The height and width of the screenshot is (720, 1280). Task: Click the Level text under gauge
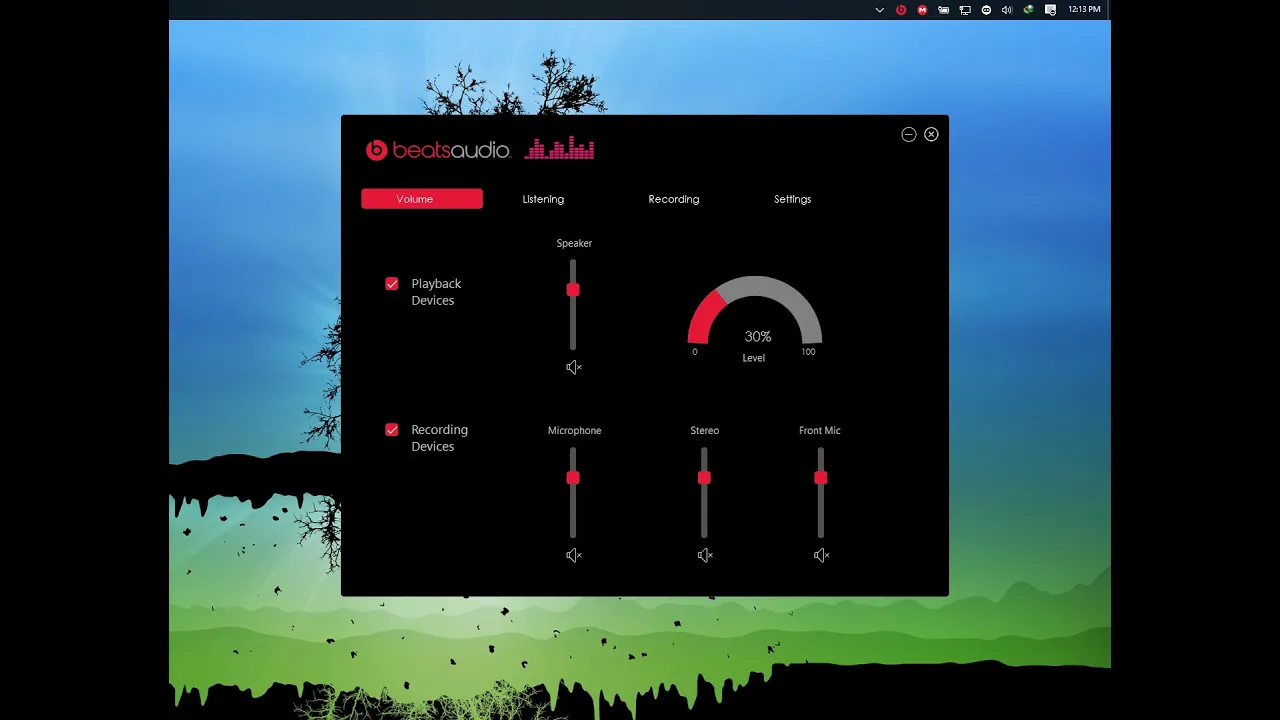[x=753, y=358]
